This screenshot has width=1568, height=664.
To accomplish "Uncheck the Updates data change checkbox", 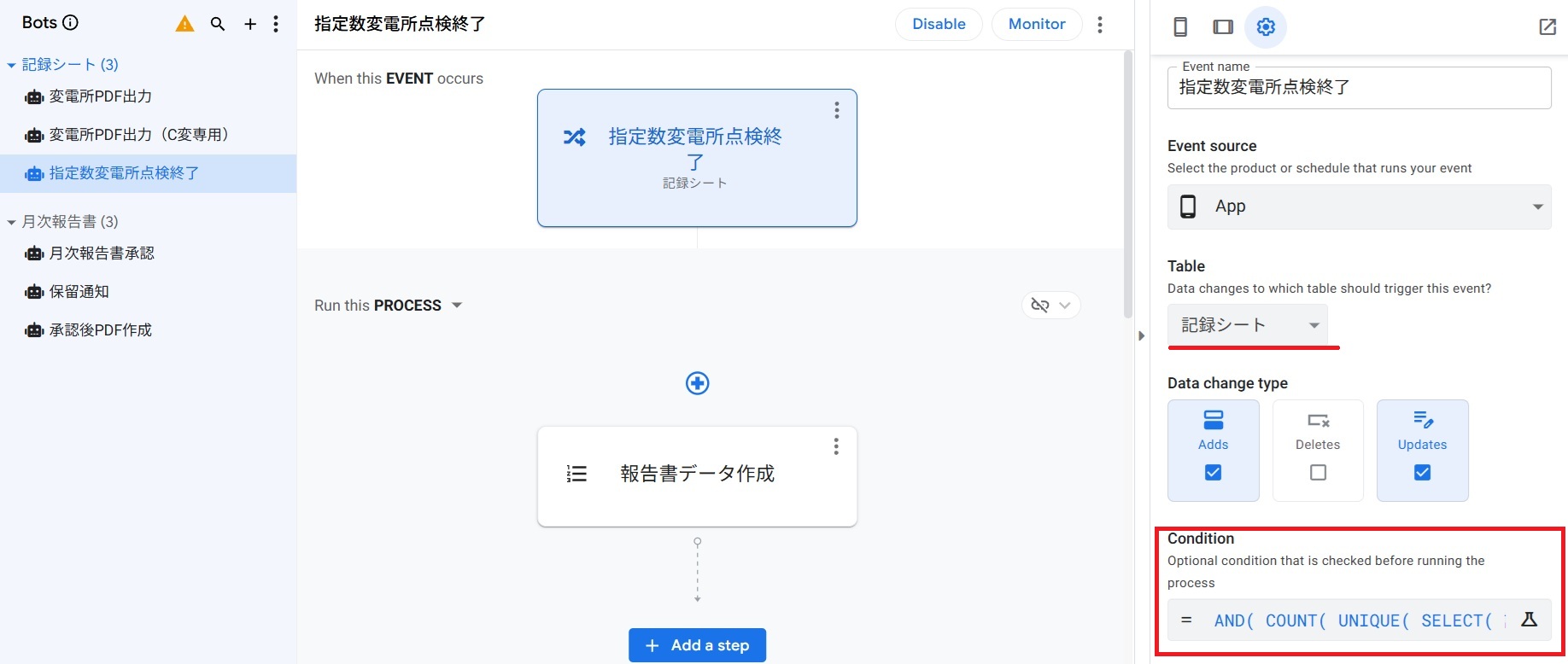I will pyautogui.click(x=1422, y=472).
